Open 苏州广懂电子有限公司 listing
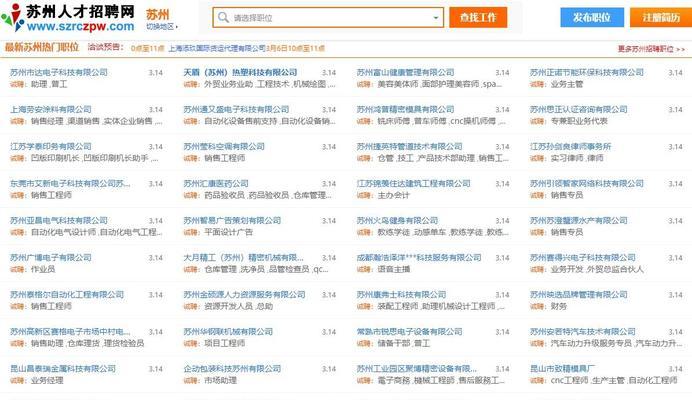This screenshot has height=400, width=692. (51, 258)
